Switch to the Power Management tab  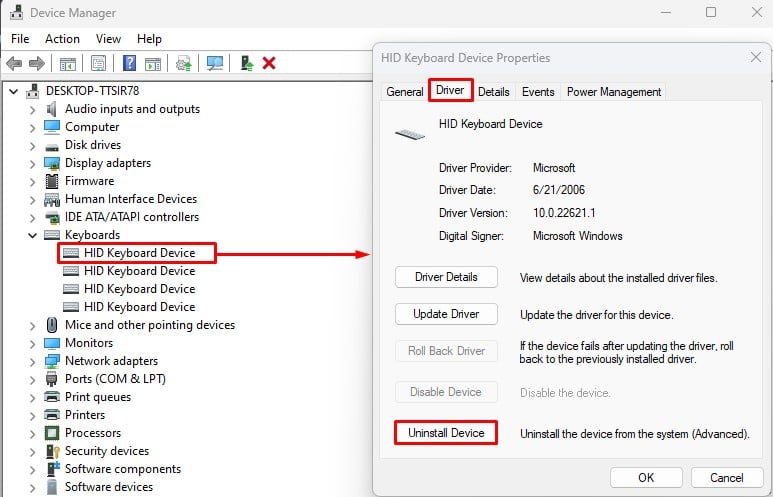click(x=614, y=92)
